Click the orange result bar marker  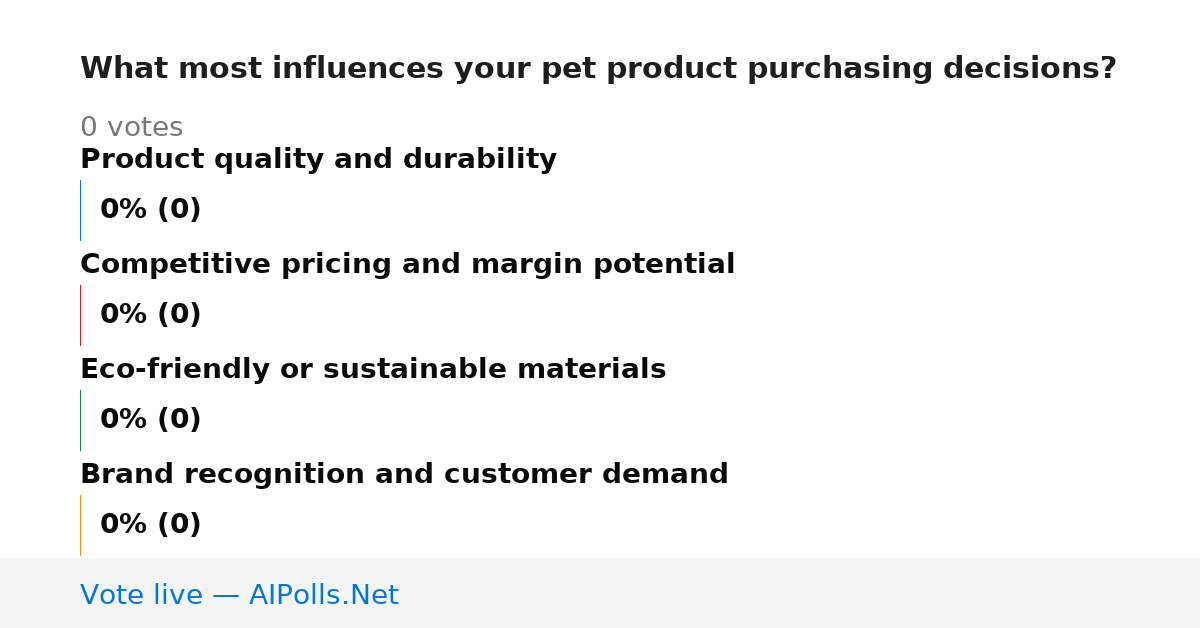pyautogui.click(x=80, y=525)
